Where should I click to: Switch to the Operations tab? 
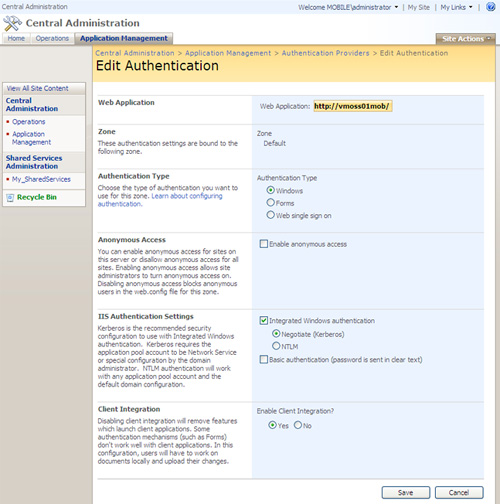[x=52, y=38]
